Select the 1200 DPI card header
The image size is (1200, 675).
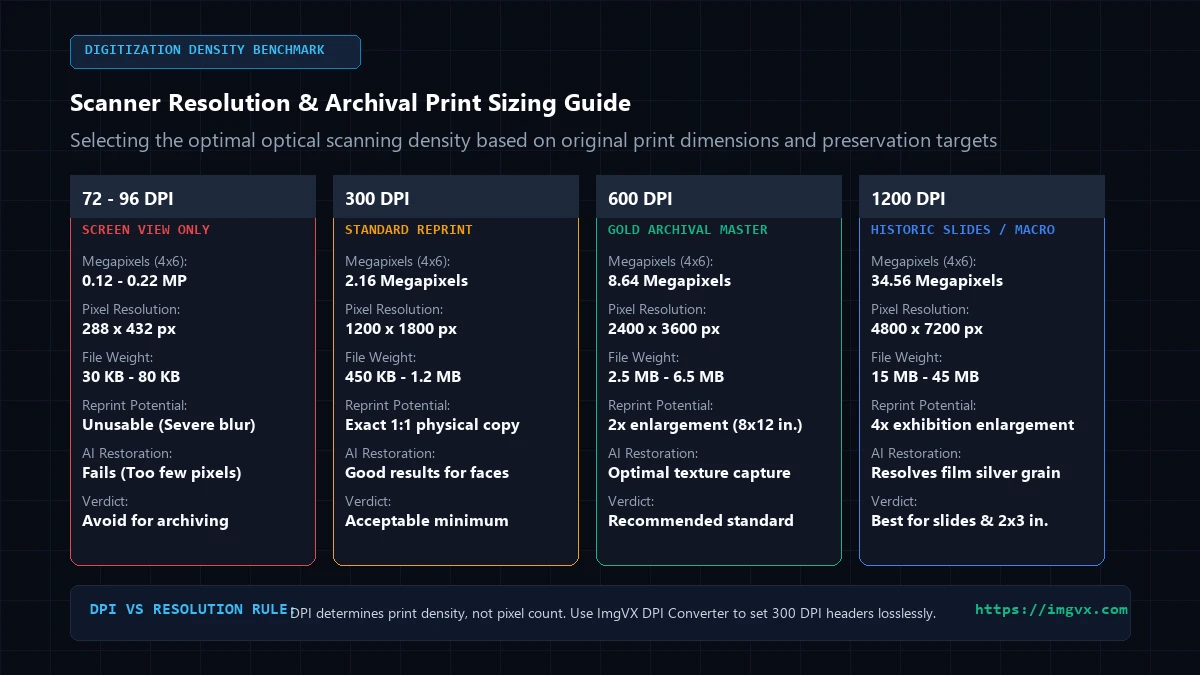coord(982,197)
